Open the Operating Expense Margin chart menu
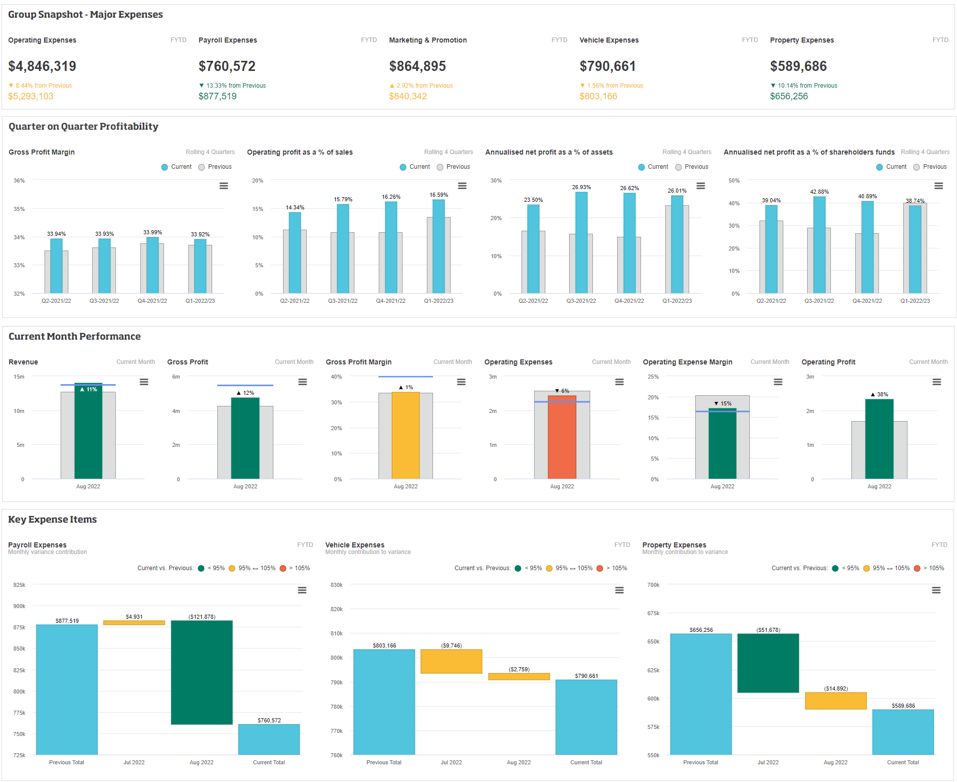957x782 pixels. [x=778, y=382]
